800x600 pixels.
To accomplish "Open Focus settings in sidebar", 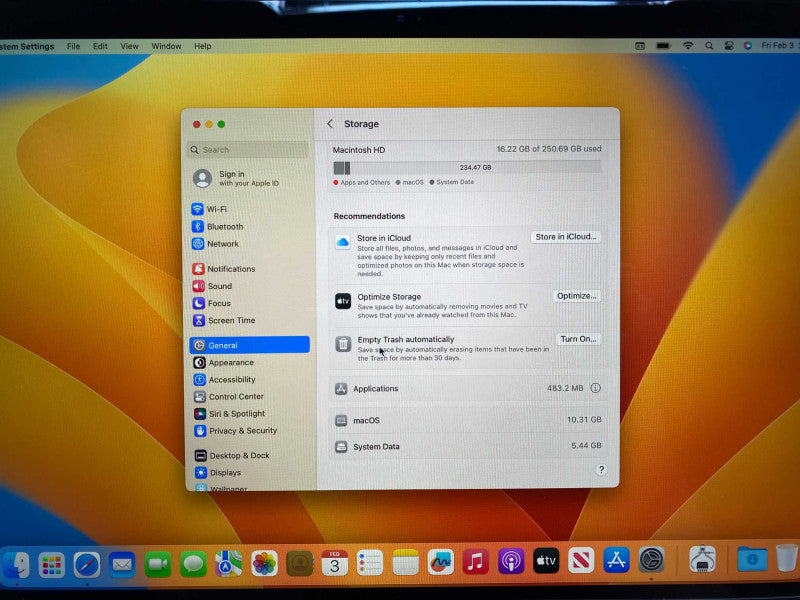I will (x=212, y=304).
